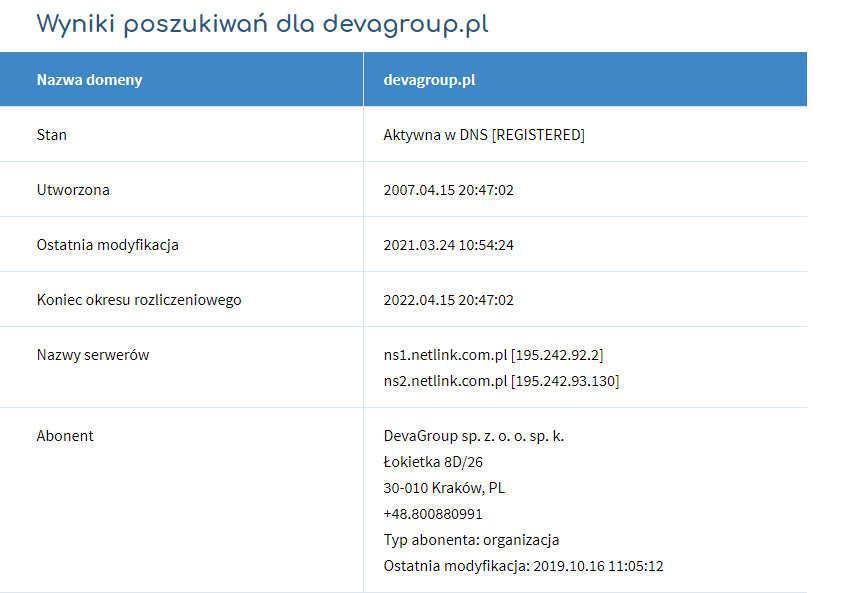Click the 'ns1.netlink.com.pl [195.242.92.2]' entry
Image resolution: width=845 pixels, height=593 pixels.
[493, 355]
